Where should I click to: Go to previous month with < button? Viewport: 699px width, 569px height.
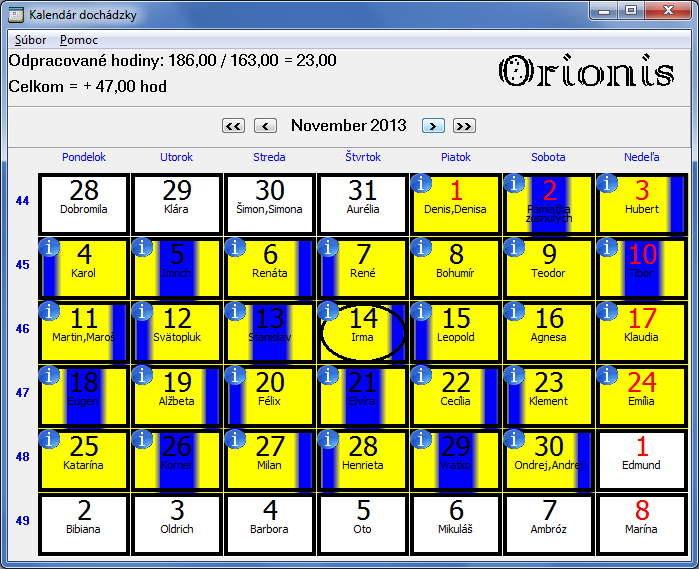pos(265,126)
